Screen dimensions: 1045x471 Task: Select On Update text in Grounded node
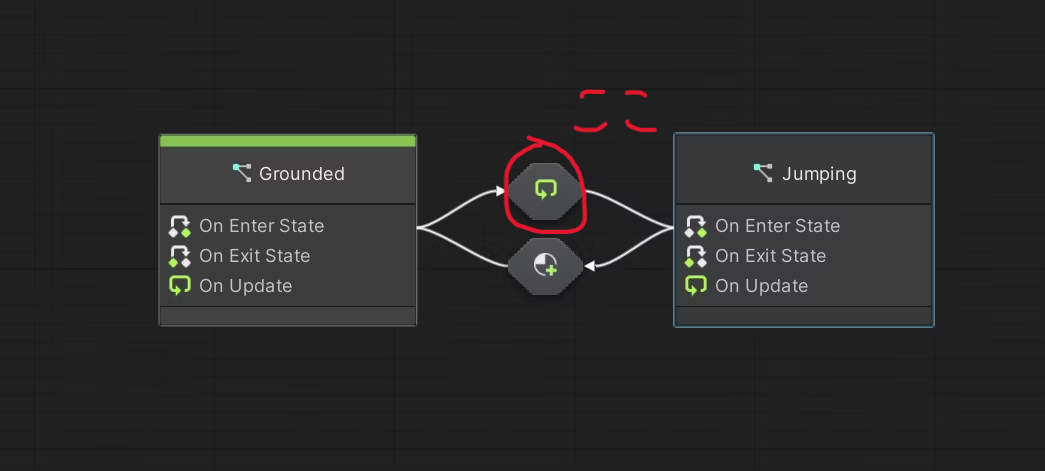tap(246, 286)
